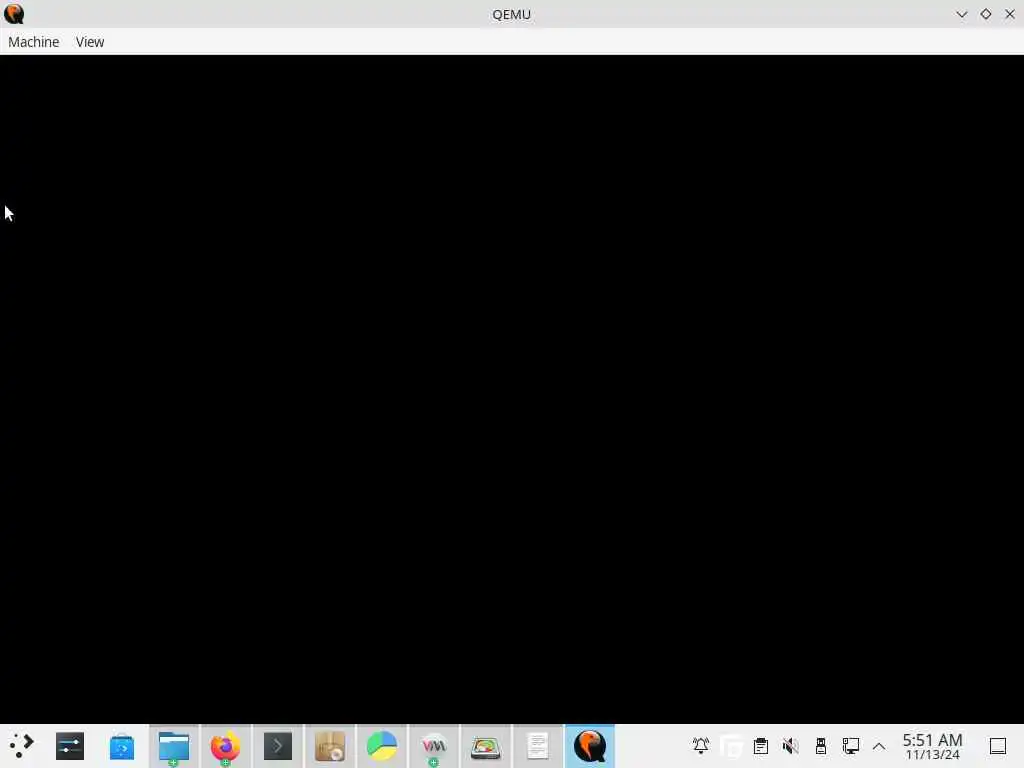
Task: Open removable devices tray icon
Action: [x=821, y=746]
